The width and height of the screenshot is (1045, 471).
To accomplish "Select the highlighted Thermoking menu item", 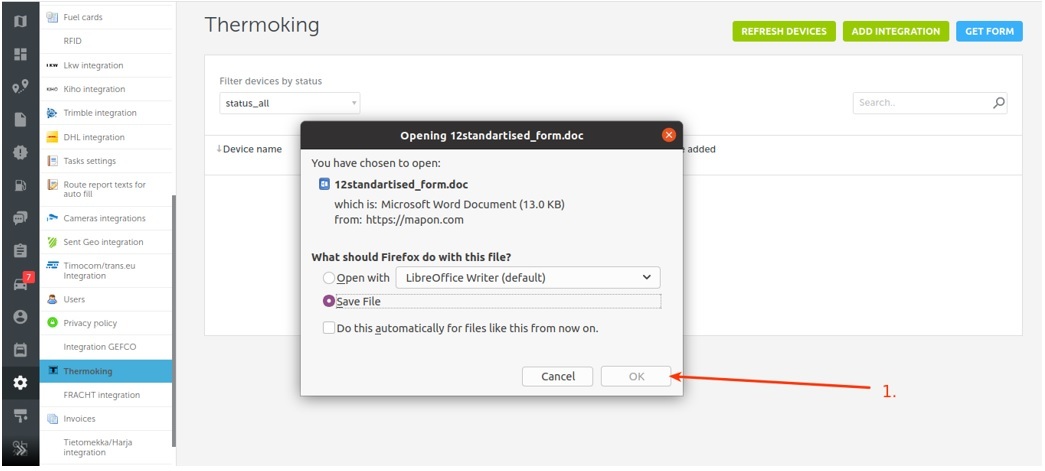I will tap(106, 371).
